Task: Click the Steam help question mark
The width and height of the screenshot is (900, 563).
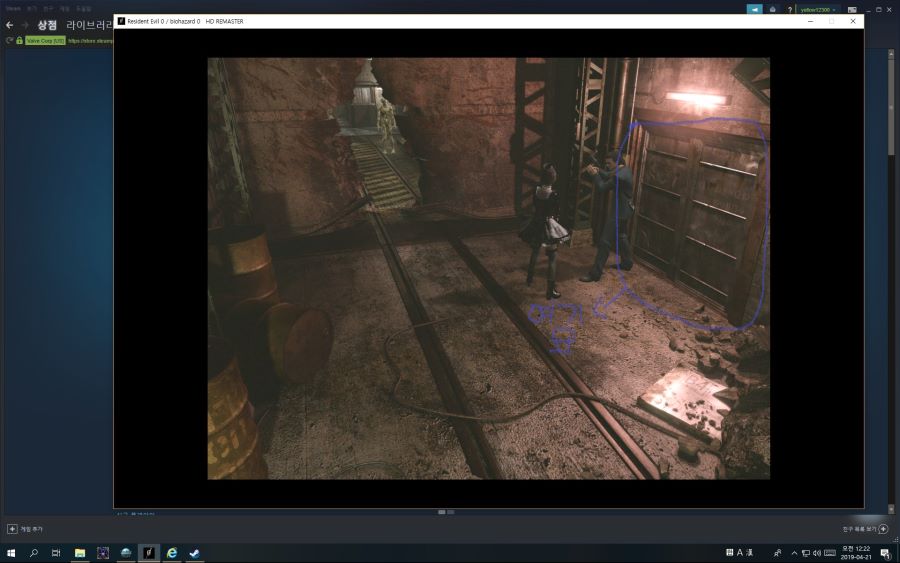Action: pos(789,9)
